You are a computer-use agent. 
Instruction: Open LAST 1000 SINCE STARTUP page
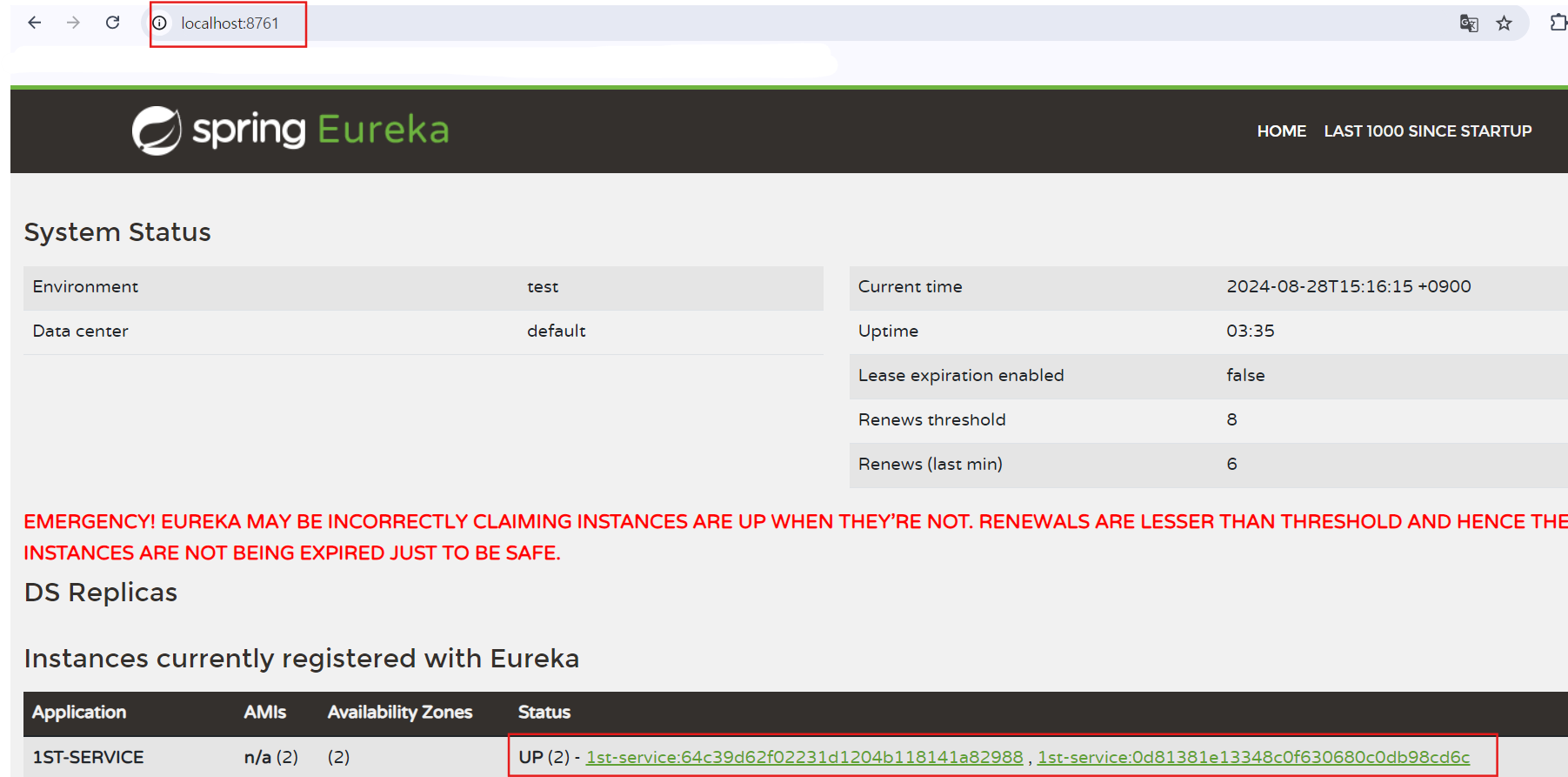point(1427,131)
